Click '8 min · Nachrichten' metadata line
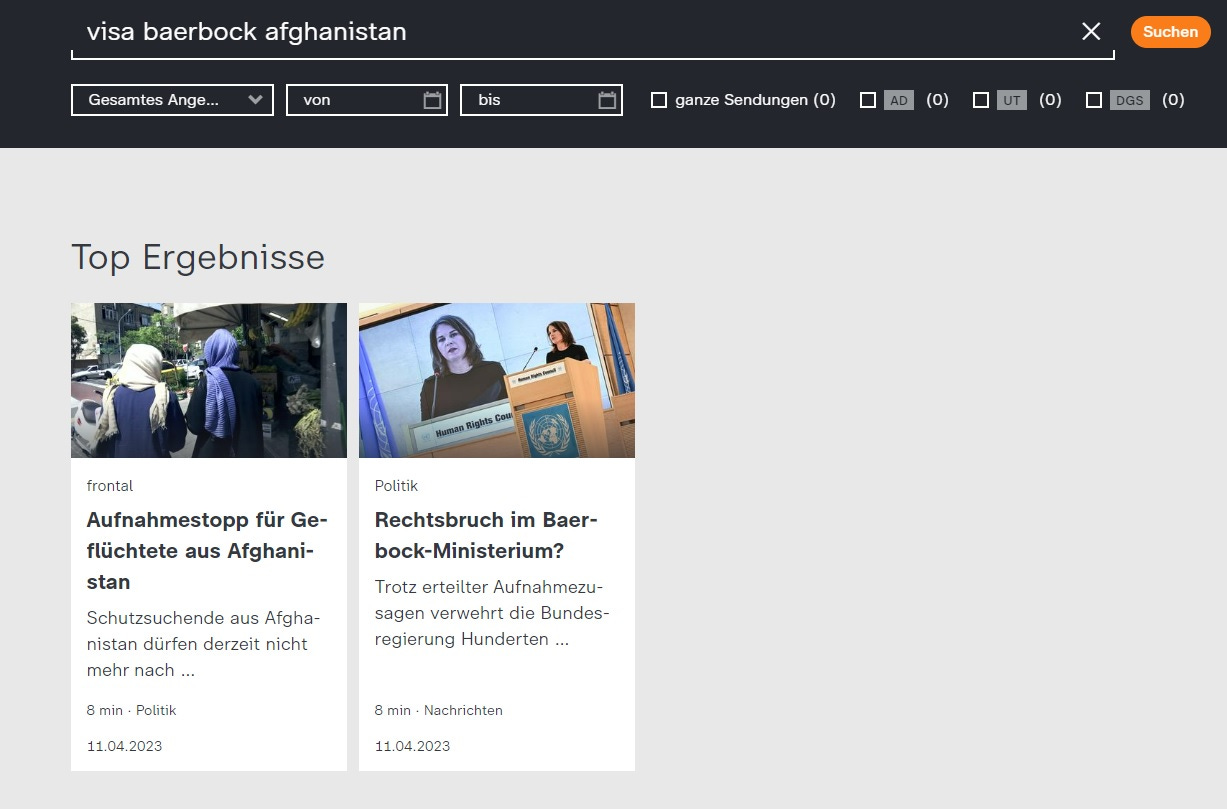The width and height of the screenshot is (1227, 809). click(439, 710)
